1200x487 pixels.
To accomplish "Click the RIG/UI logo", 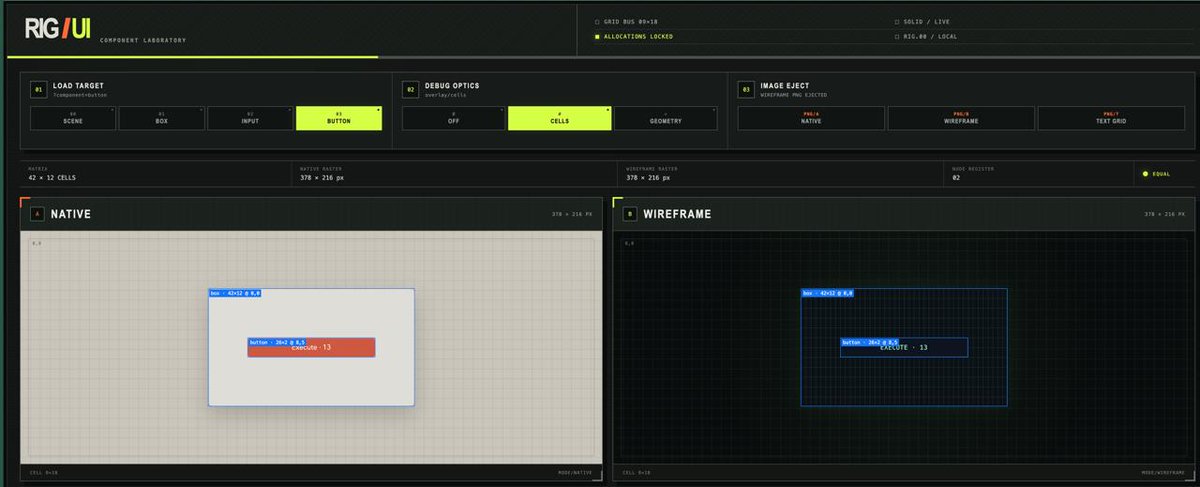I will tap(58, 30).
